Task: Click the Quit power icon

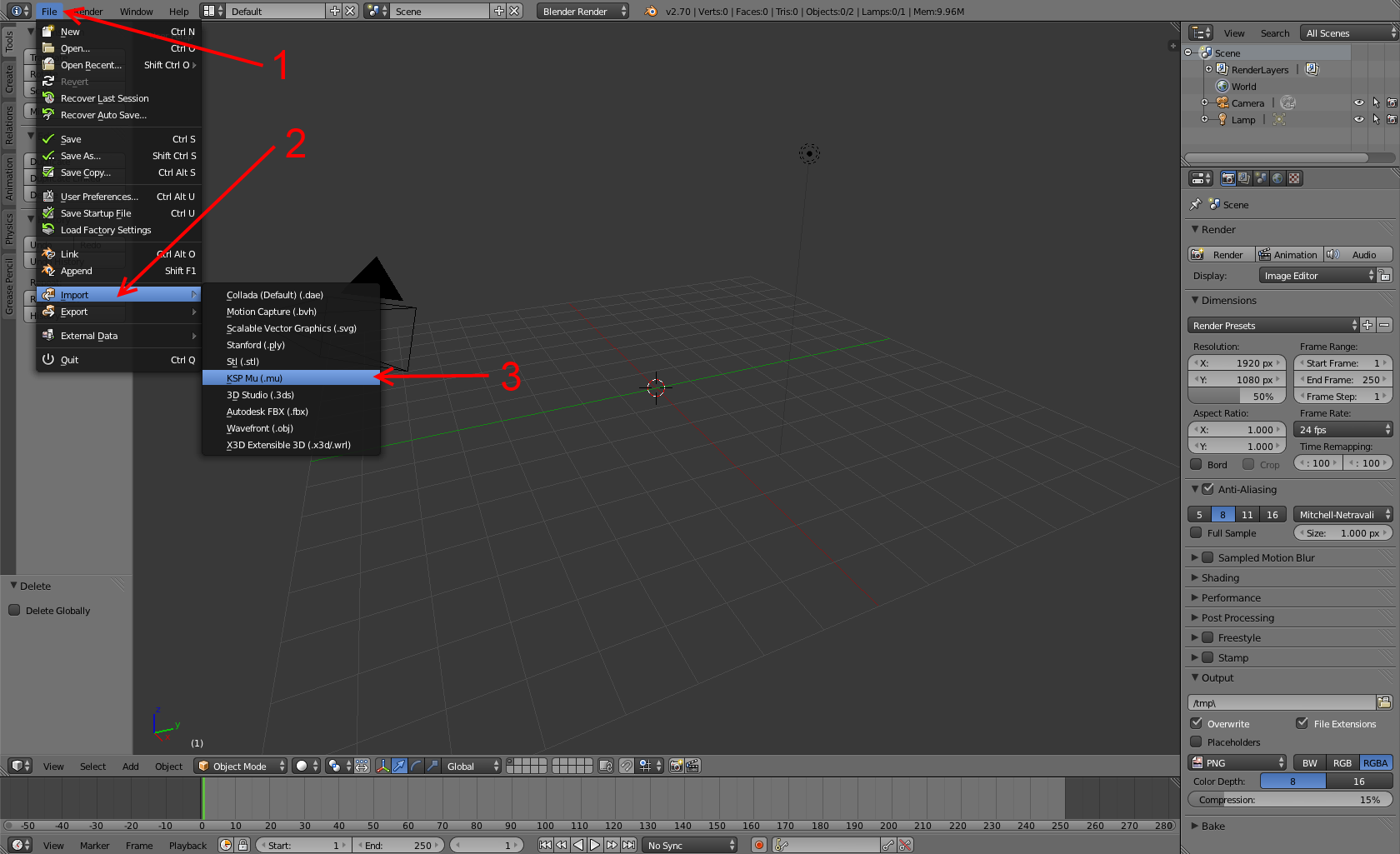Action: pyautogui.click(x=48, y=360)
